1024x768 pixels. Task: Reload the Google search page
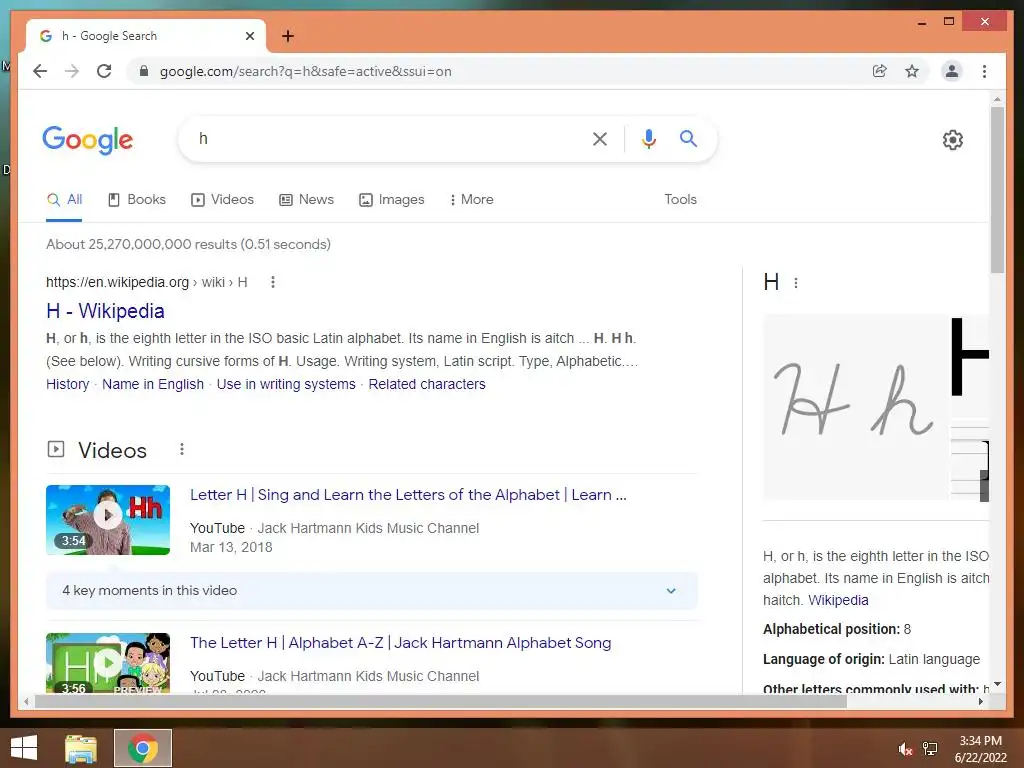pyautogui.click(x=104, y=71)
